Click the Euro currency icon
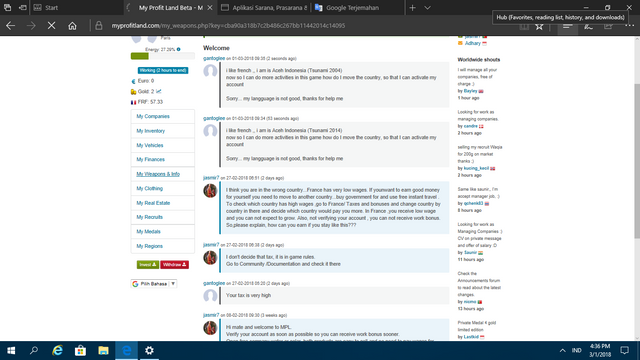640x360 pixels. [x=133, y=81]
